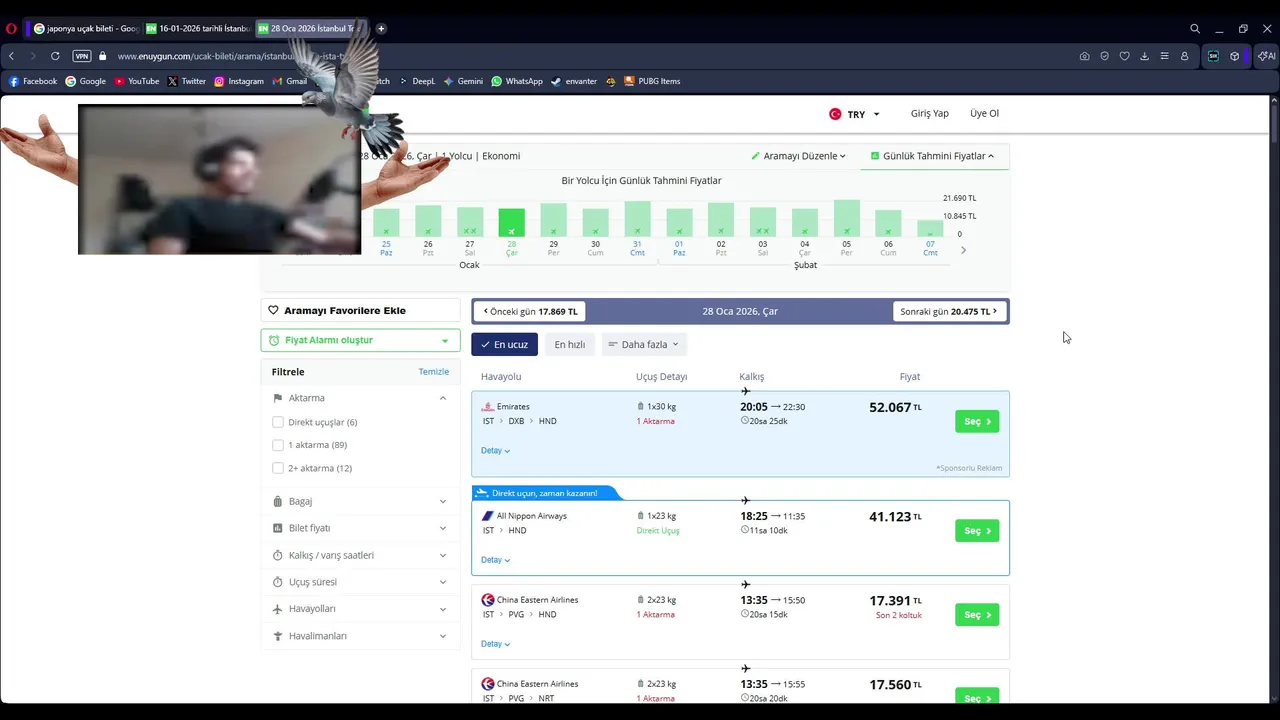Expand the Havalimanları filter section

click(x=360, y=636)
